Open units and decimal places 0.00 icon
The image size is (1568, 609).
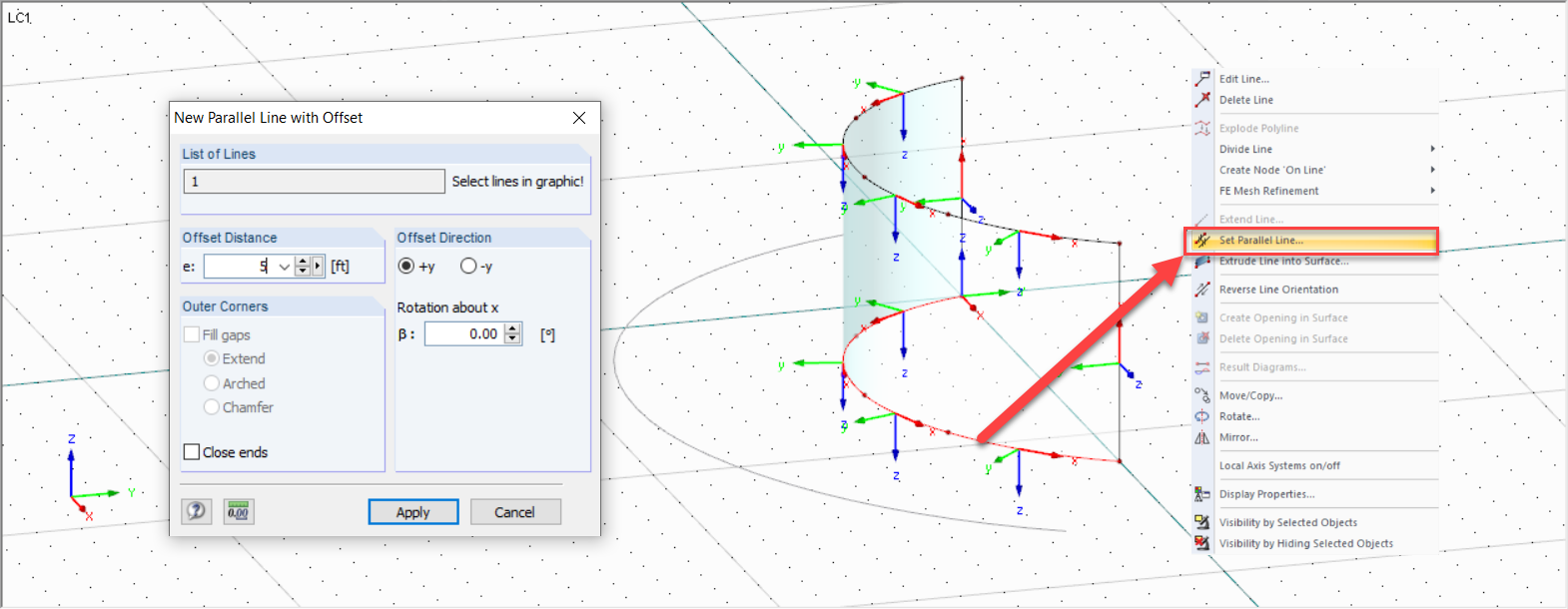coord(238,511)
